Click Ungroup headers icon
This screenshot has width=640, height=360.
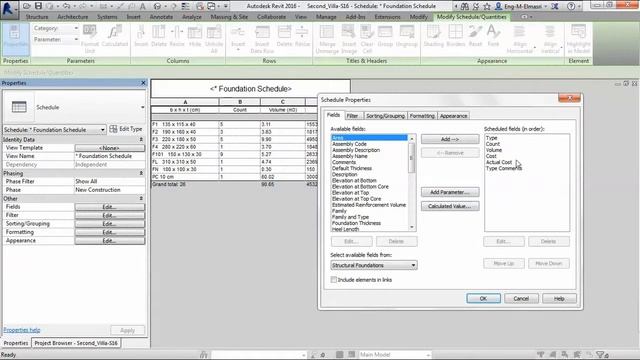407,36
